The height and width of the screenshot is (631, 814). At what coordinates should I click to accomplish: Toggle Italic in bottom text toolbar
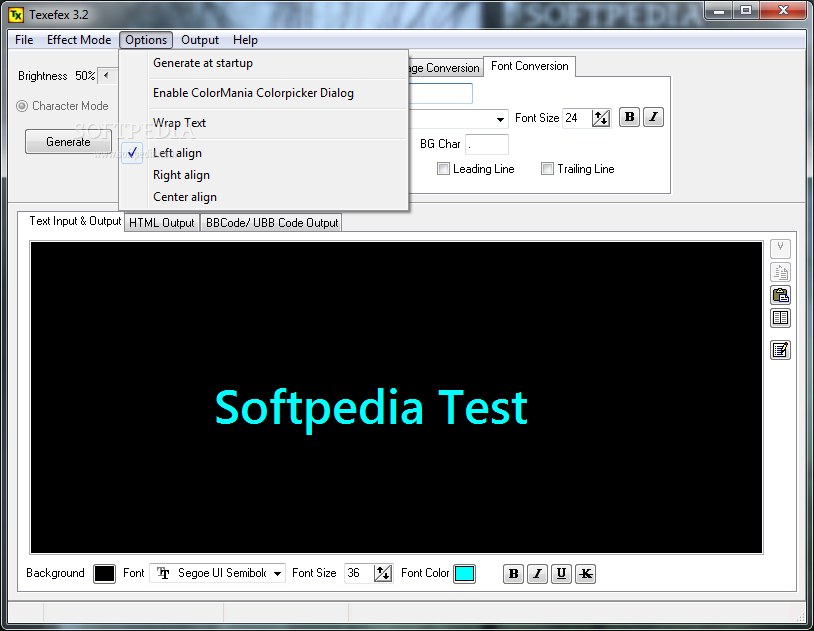[537, 574]
